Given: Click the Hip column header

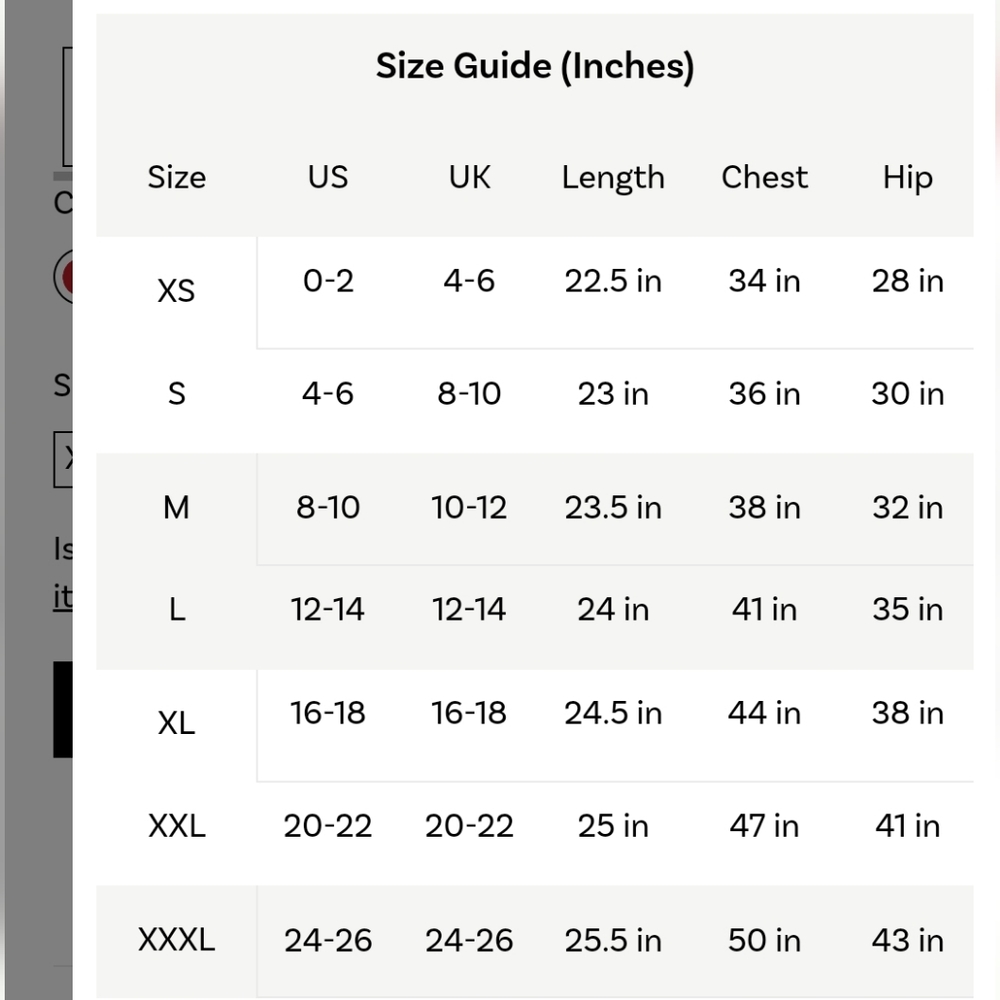Looking at the screenshot, I should click(x=908, y=177).
